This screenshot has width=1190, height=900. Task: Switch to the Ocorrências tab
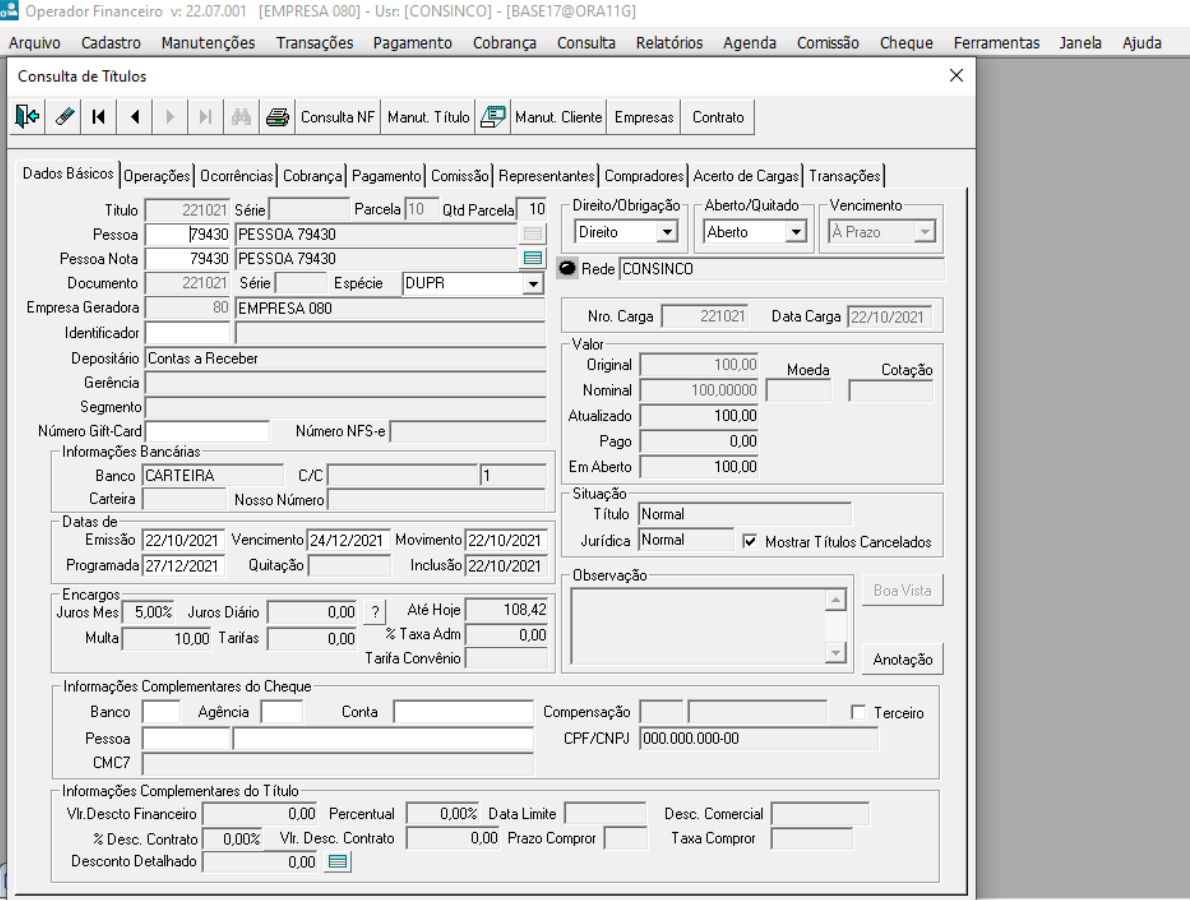point(236,176)
